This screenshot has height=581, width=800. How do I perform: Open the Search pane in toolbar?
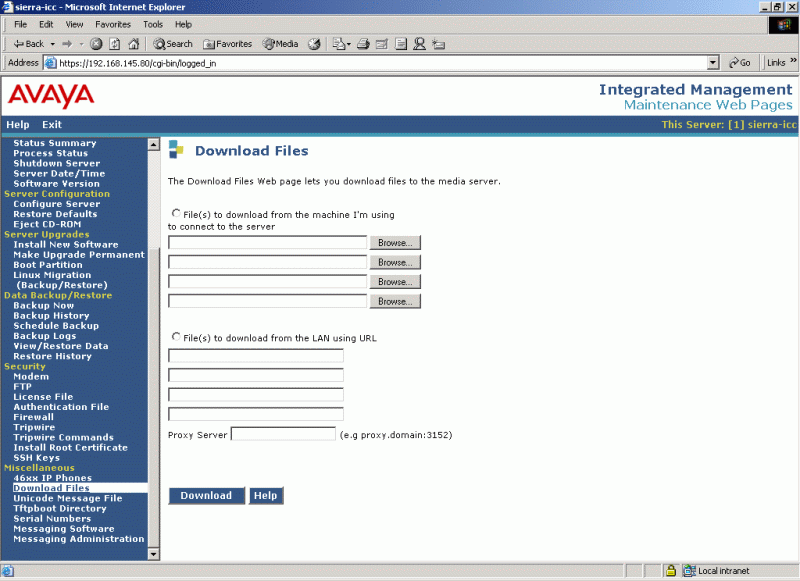[173, 44]
